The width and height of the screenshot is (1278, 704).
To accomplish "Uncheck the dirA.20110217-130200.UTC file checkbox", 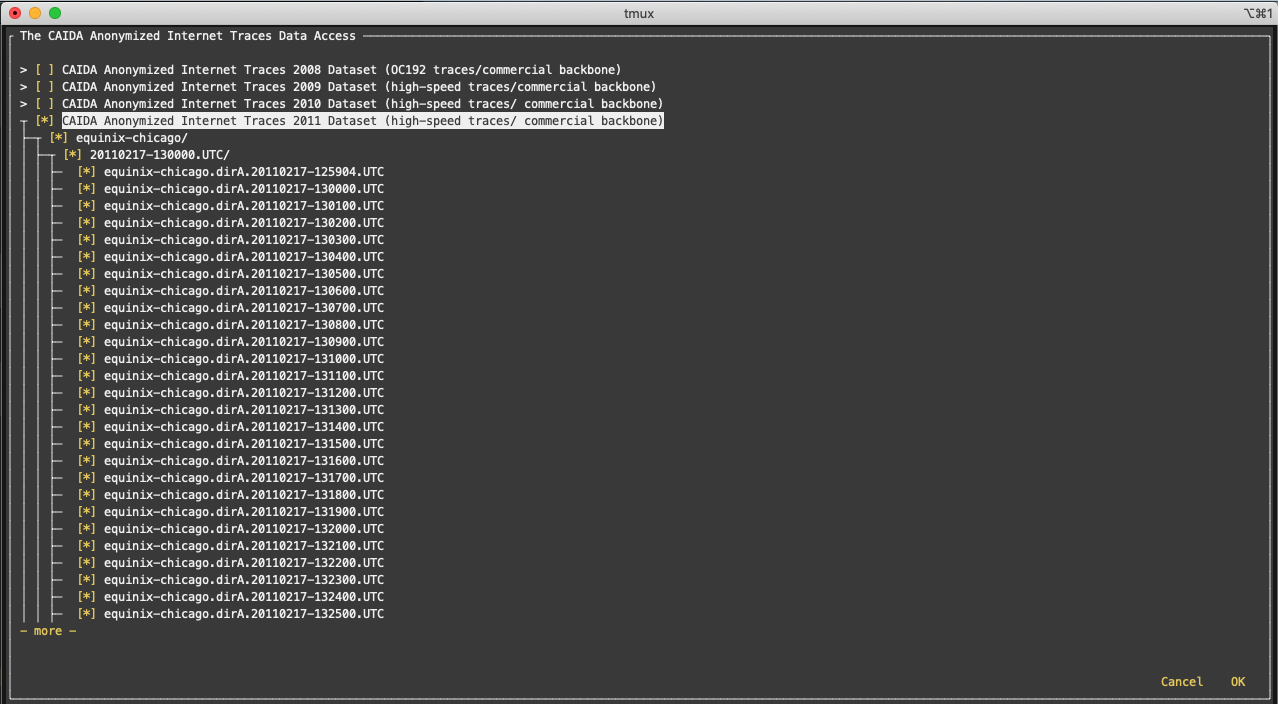I will (86, 223).
